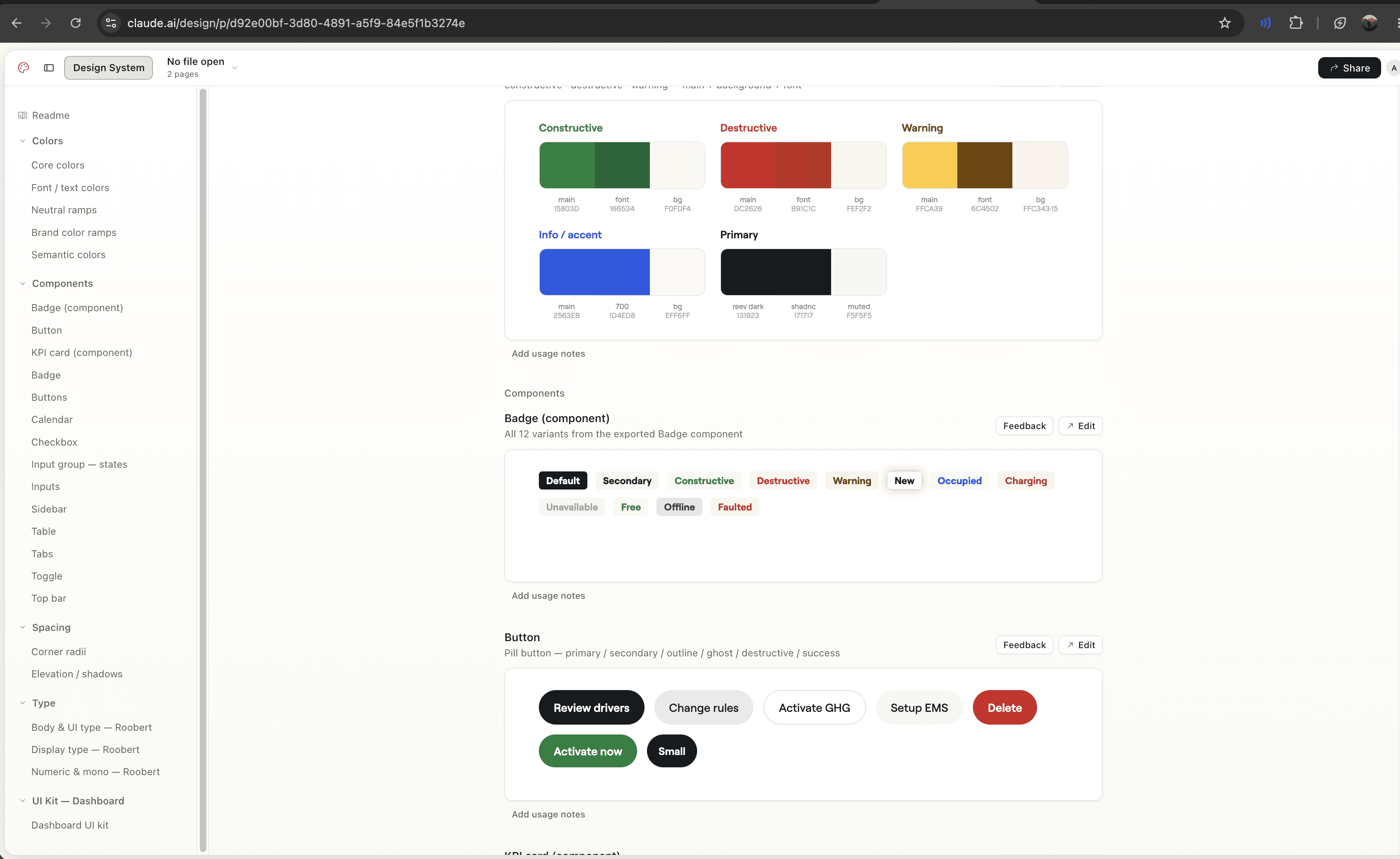Open site information icon in address bar
Viewport: 1400px width, 859px height.
tap(111, 23)
